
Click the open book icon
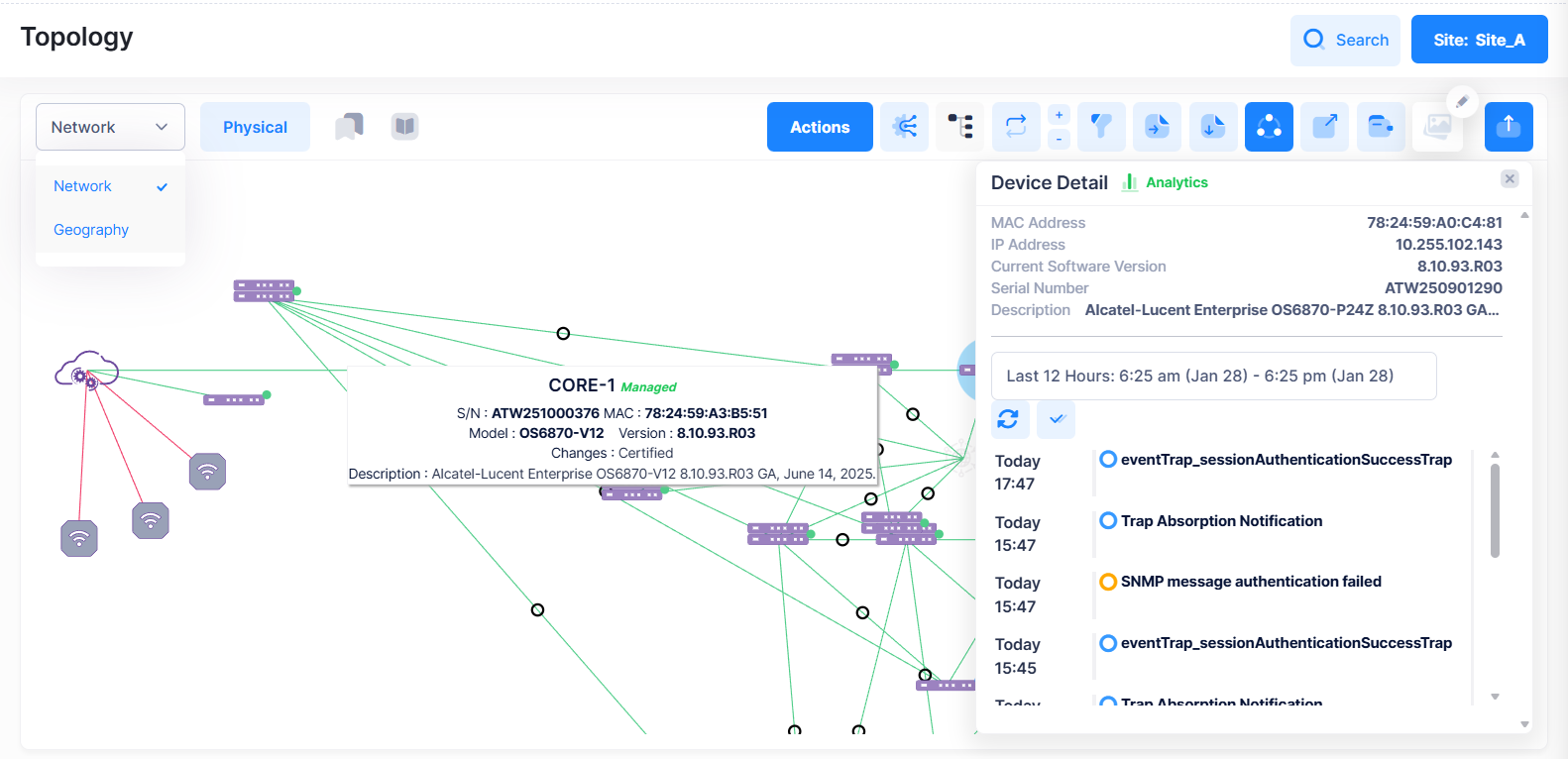point(404,127)
